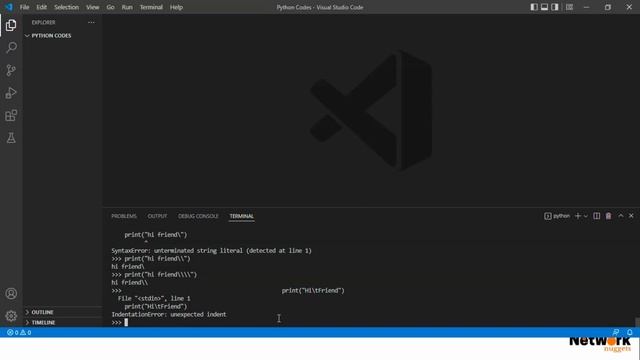Screen dimensions: 640x360
Task: Open the Testing flask icon
Action: (x=11, y=138)
